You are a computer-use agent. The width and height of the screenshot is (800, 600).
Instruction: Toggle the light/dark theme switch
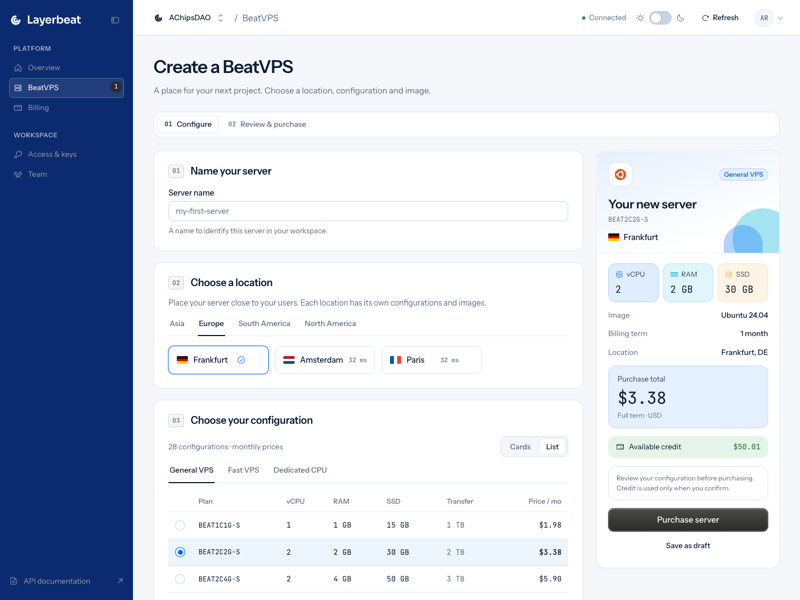660,18
